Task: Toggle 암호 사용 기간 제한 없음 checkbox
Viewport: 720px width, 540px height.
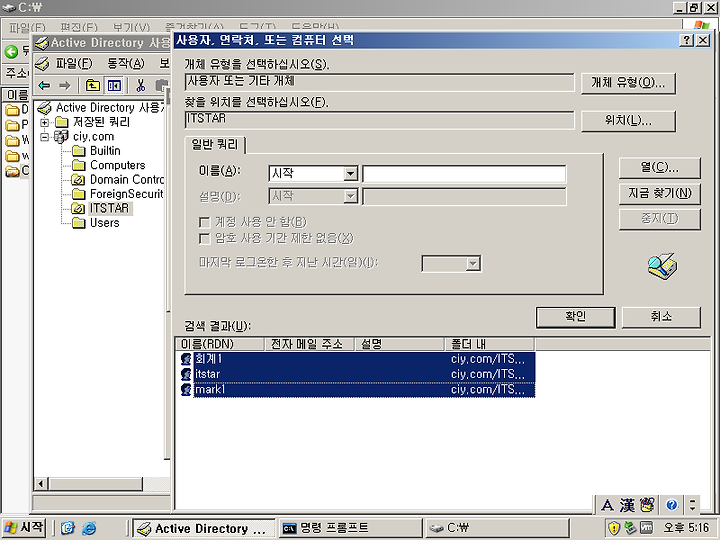Action: pos(204,239)
